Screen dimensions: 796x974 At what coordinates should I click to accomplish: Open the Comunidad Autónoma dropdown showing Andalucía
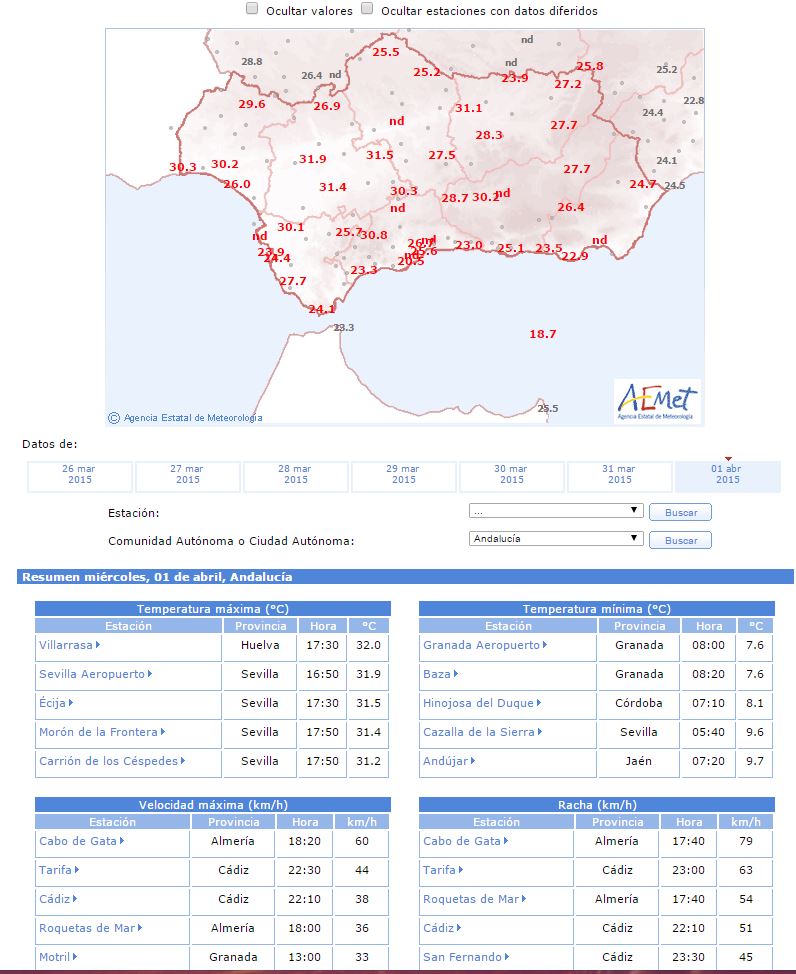[556, 539]
